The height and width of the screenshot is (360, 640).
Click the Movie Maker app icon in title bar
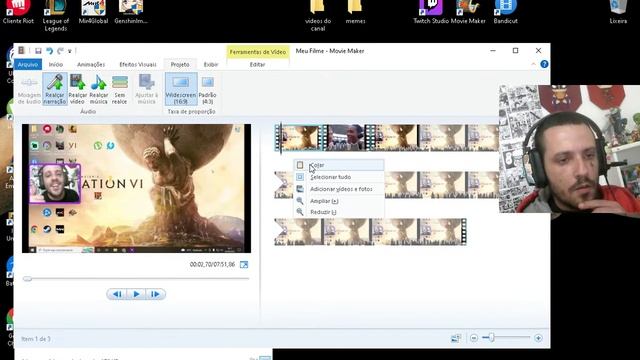point(21,51)
